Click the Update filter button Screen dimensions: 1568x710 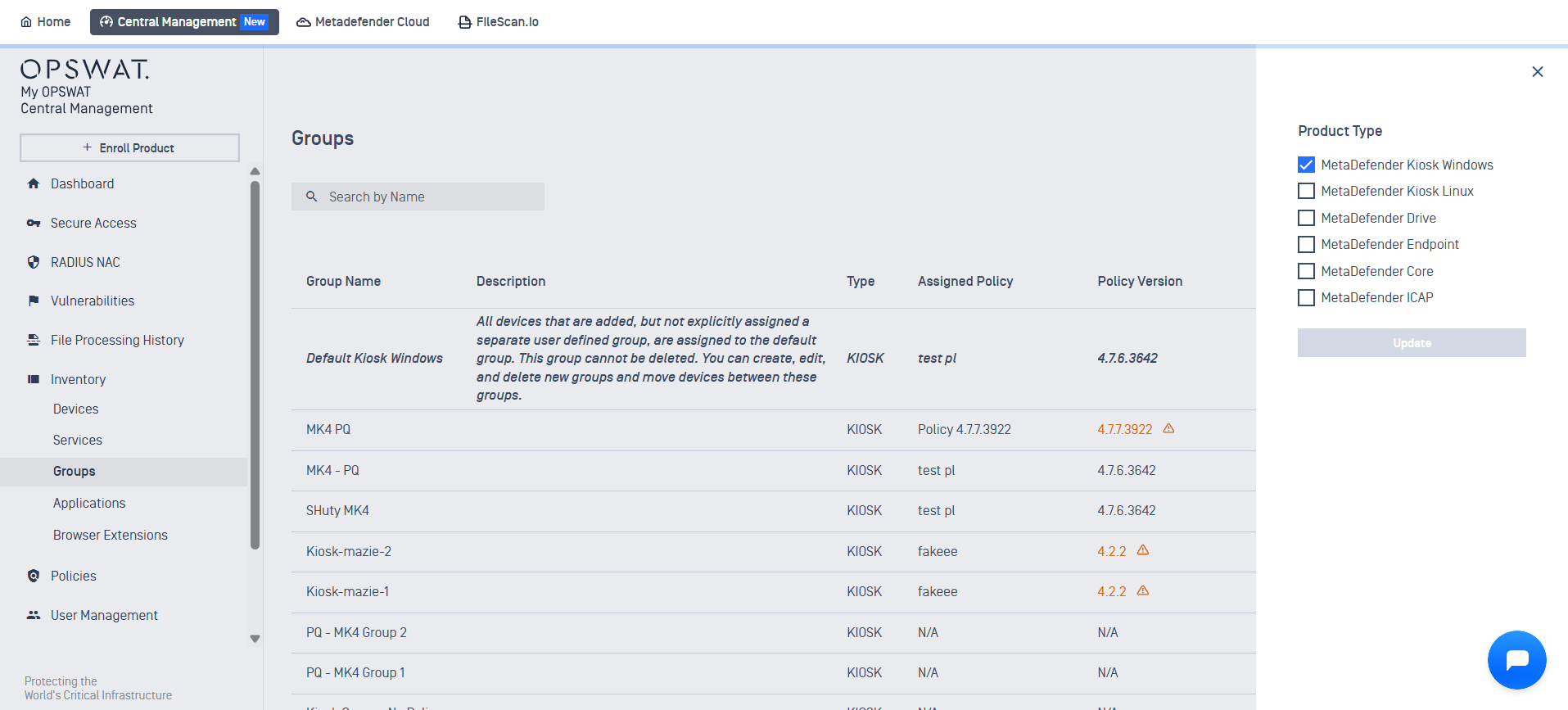point(1412,342)
